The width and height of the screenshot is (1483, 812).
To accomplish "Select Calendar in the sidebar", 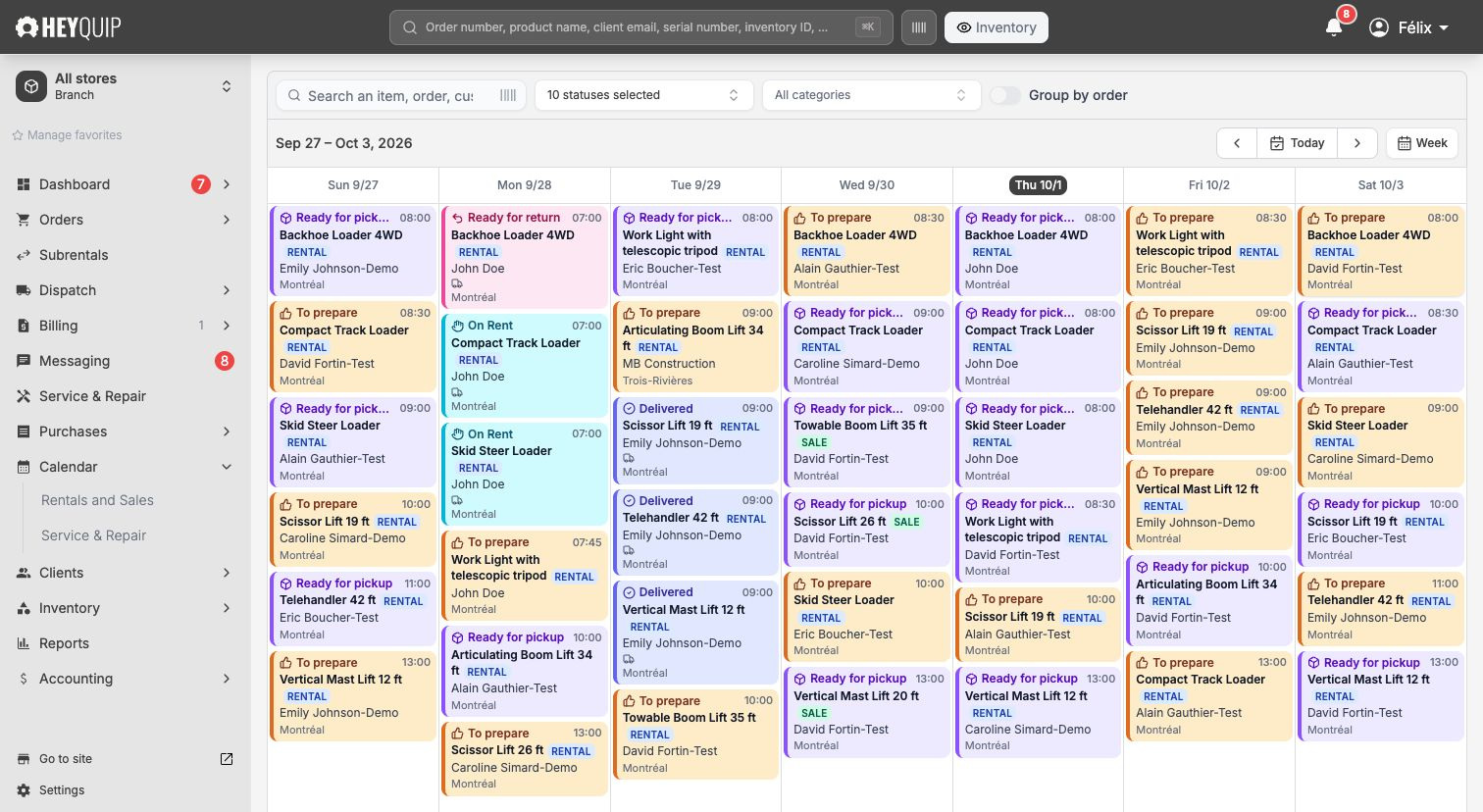I will pos(69,467).
